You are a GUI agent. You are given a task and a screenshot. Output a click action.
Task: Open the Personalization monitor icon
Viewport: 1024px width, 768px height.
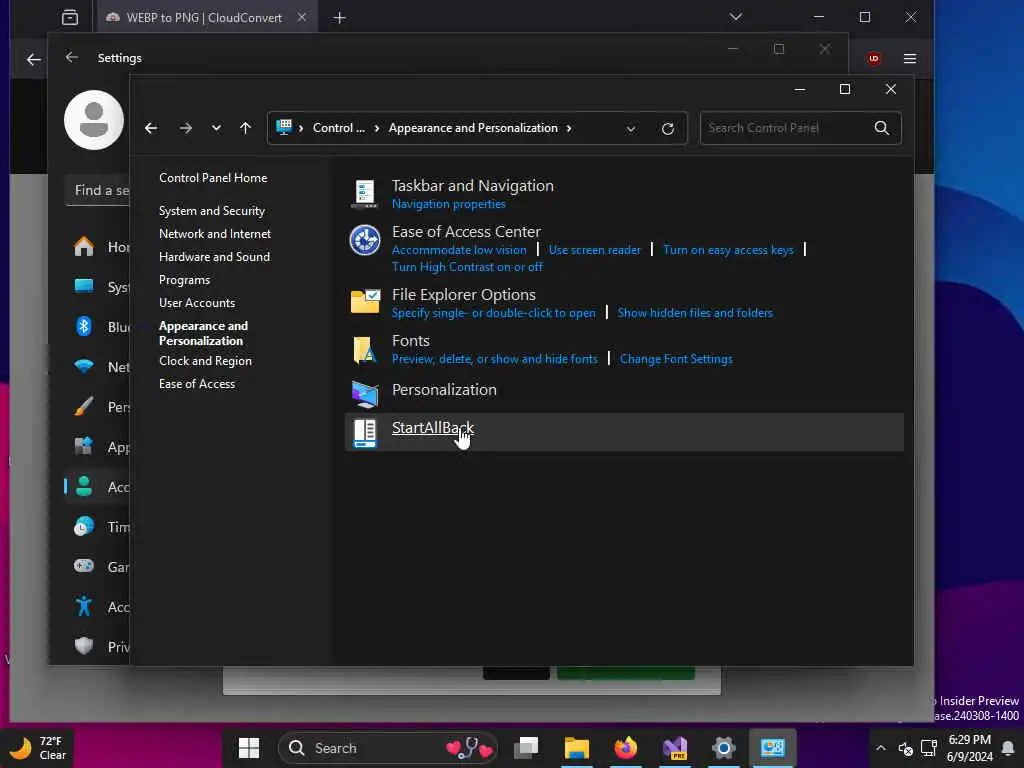point(364,394)
